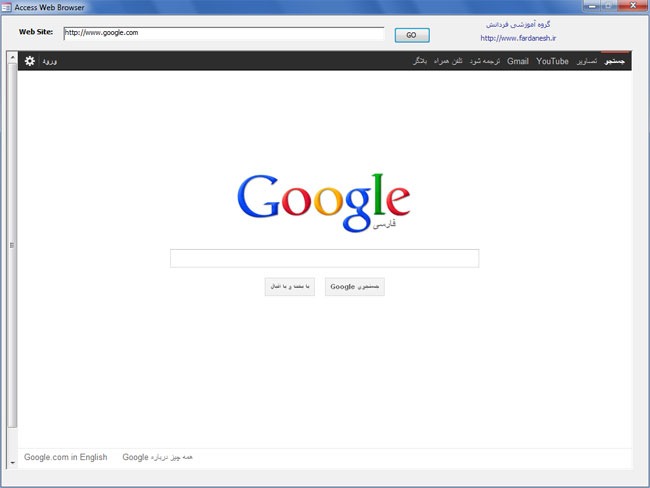The width and height of the screenshot is (650, 488).
Task: Open Google.com in English link
Action: point(65,457)
